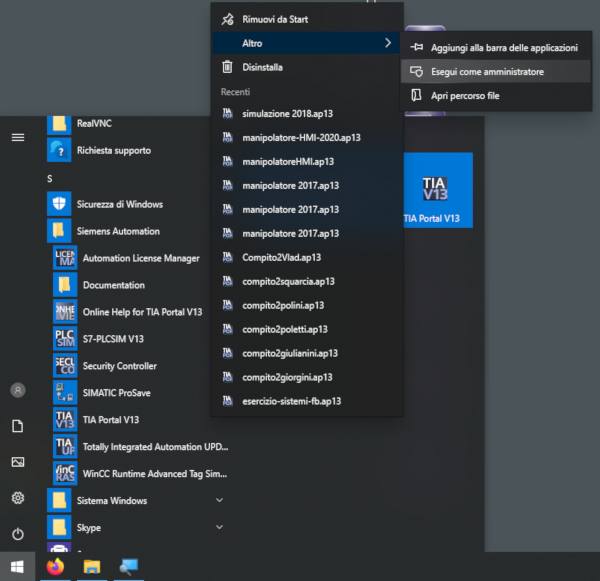Viewport: 600px width, 581px height.
Task: Open SIMATIC ProSave application
Action: (116, 393)
